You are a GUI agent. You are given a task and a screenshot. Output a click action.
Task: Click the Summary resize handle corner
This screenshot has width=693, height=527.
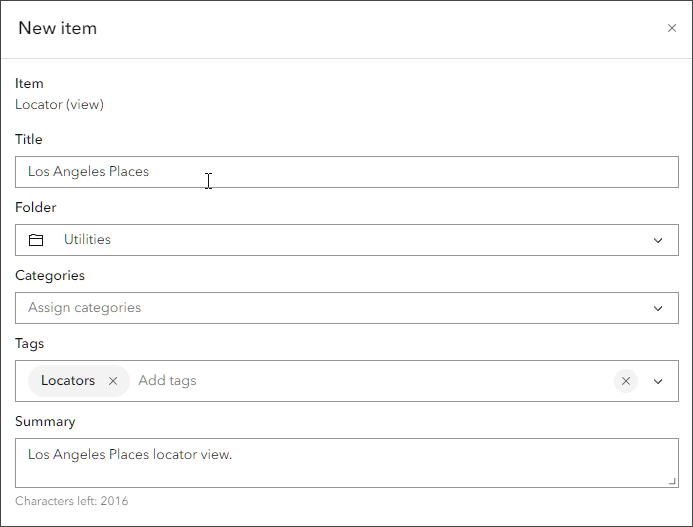pyautogui.click(x=672, y=481)
